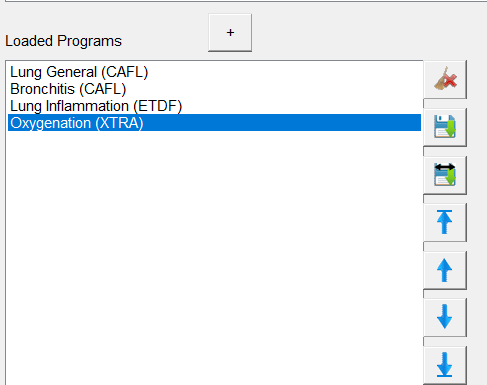Image resolution: width=487 pixels, height=385 pixels.
Task: Select Lung General (CAFL) program
Action: tap(79, 72)
